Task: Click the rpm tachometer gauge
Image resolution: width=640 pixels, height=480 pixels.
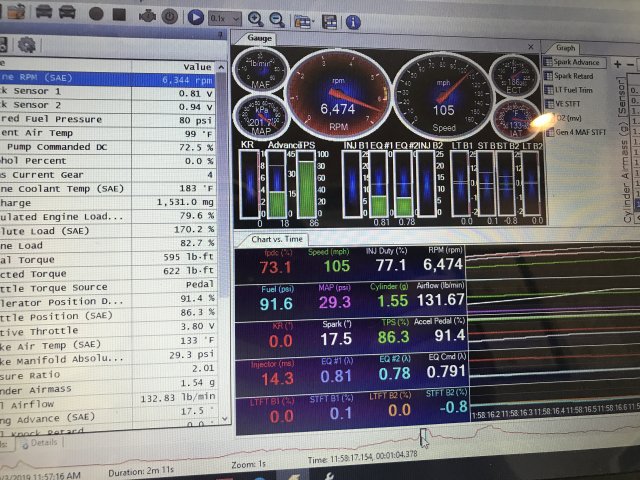Action: (338, 97)
